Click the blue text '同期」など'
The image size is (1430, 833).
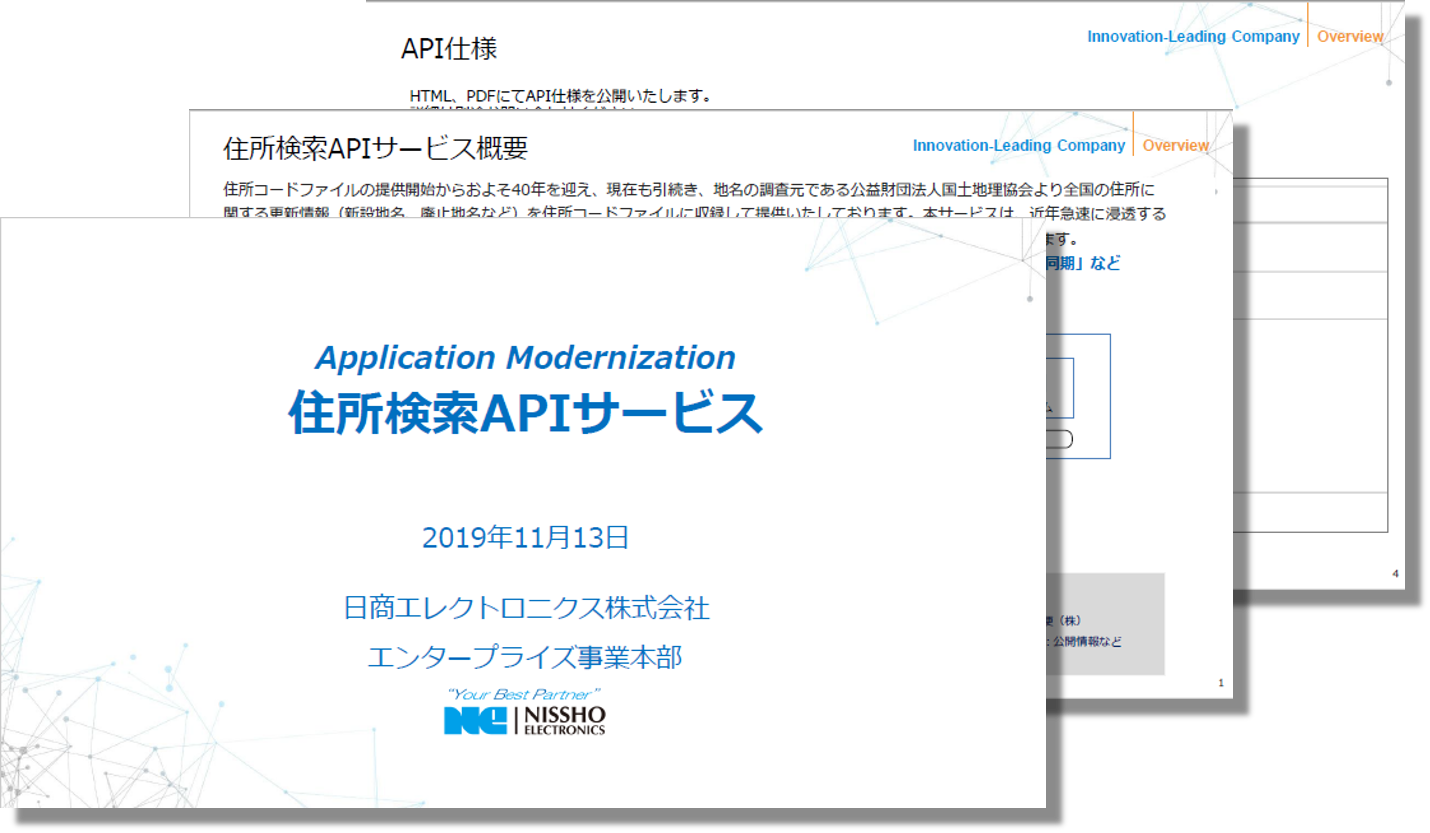coord(1083,263)
